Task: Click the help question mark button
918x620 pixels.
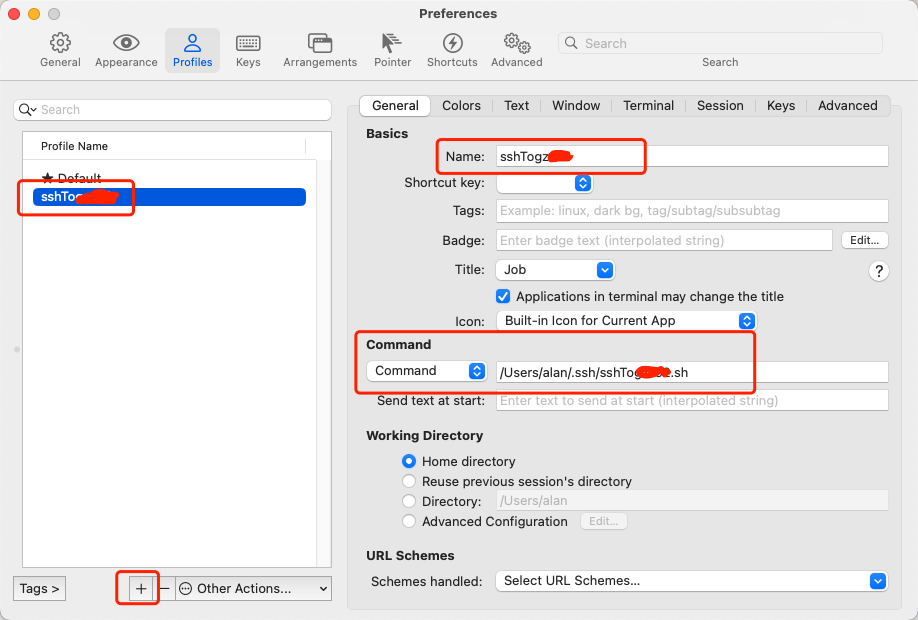Action: point(879,271)
